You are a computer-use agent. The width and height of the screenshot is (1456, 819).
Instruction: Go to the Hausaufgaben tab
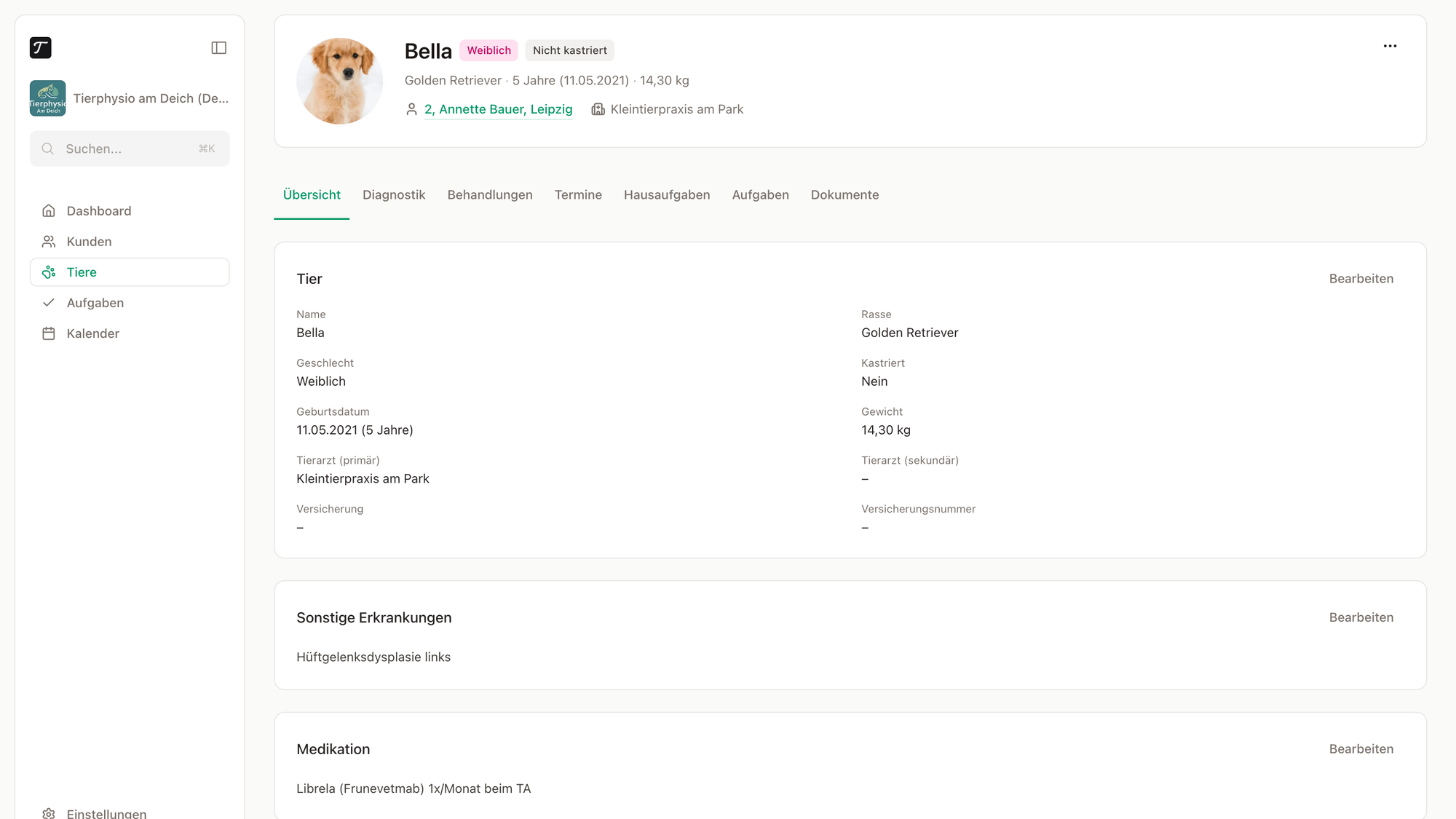point(667,195)
